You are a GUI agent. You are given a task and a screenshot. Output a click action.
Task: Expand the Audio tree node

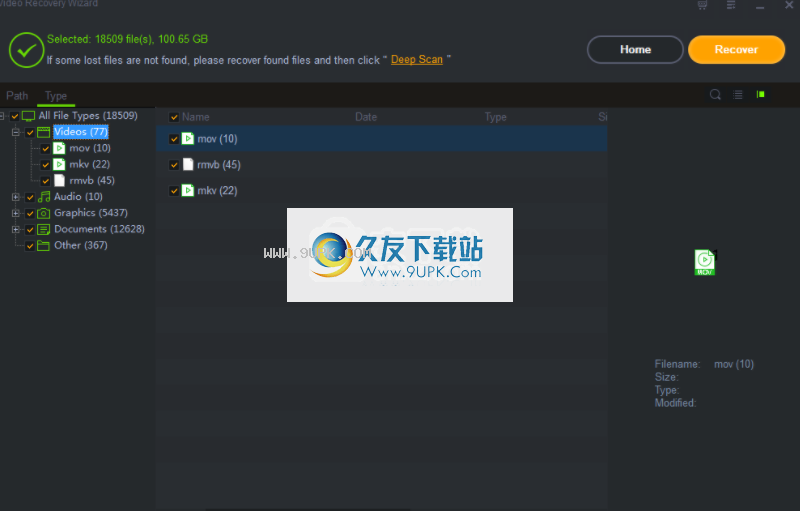click(16, 197)
